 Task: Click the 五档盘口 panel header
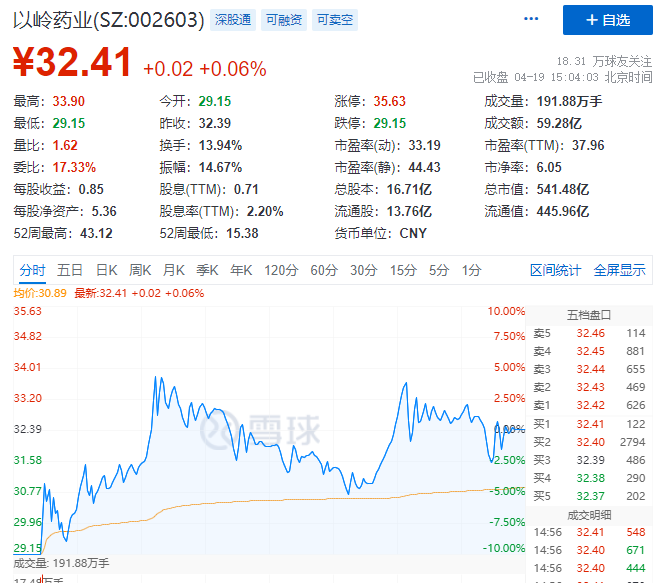click(x=589, y=315)
